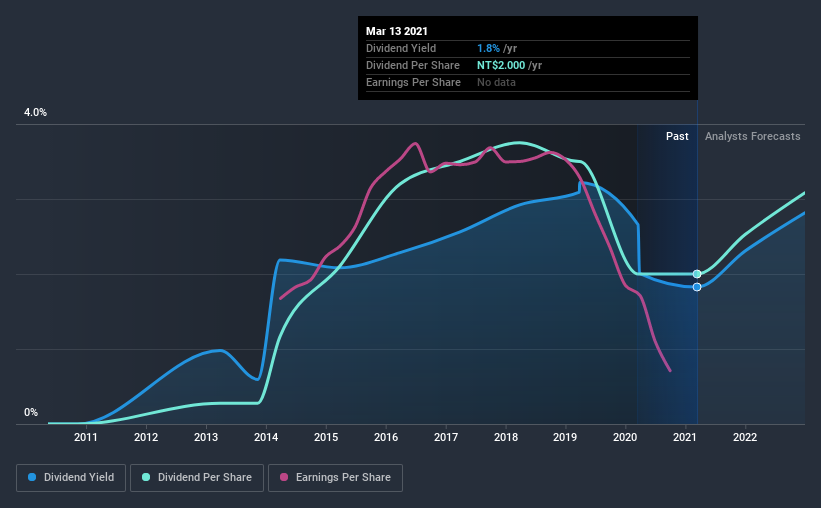Click the 2011 x-axis year label
The height and width of the screenshot is (508, 821).
pos(86,437)
